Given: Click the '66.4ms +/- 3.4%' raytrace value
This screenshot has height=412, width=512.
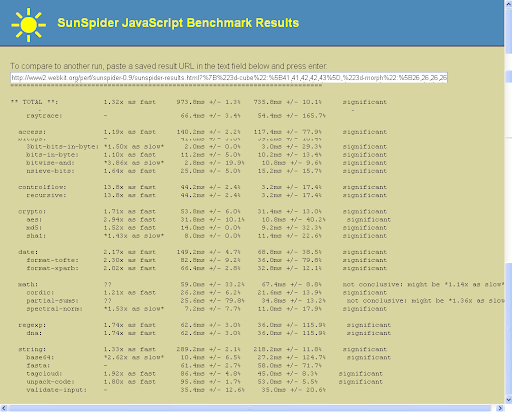Looking at the screenshot, I should pyautogui.click(x=211, y=116).
